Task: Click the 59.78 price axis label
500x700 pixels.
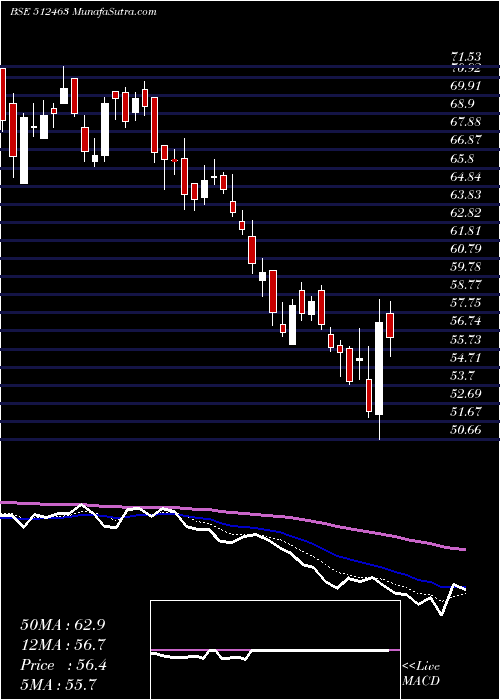Action: point(466,267)
